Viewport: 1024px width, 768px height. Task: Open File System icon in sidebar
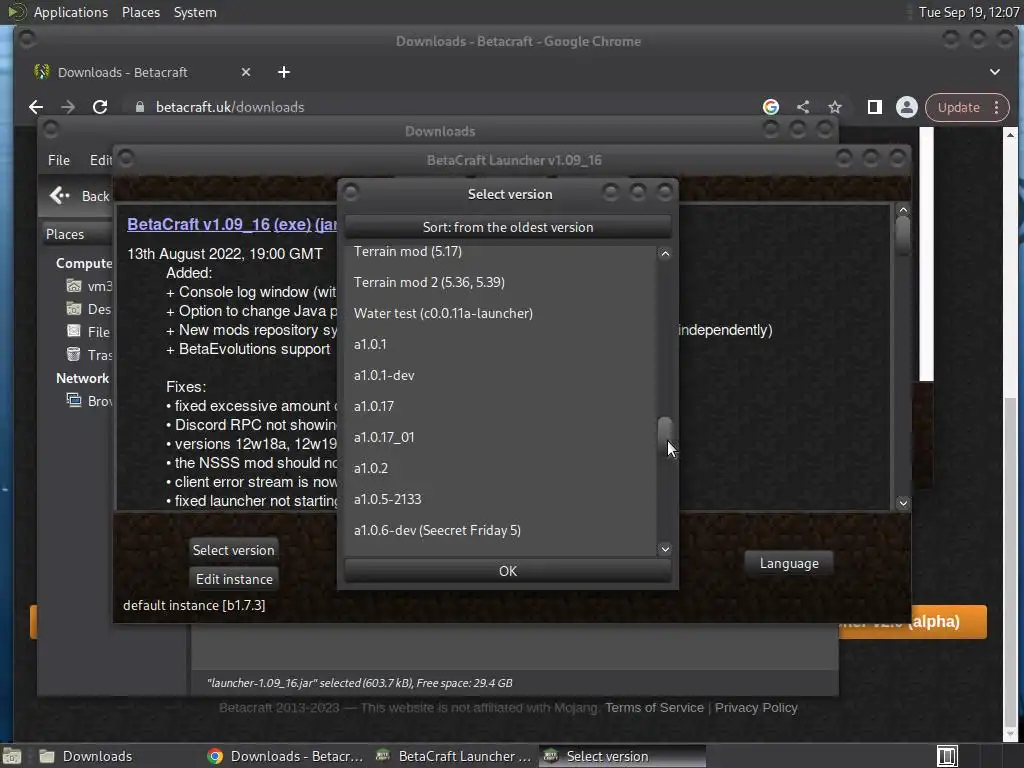[74, 331]
